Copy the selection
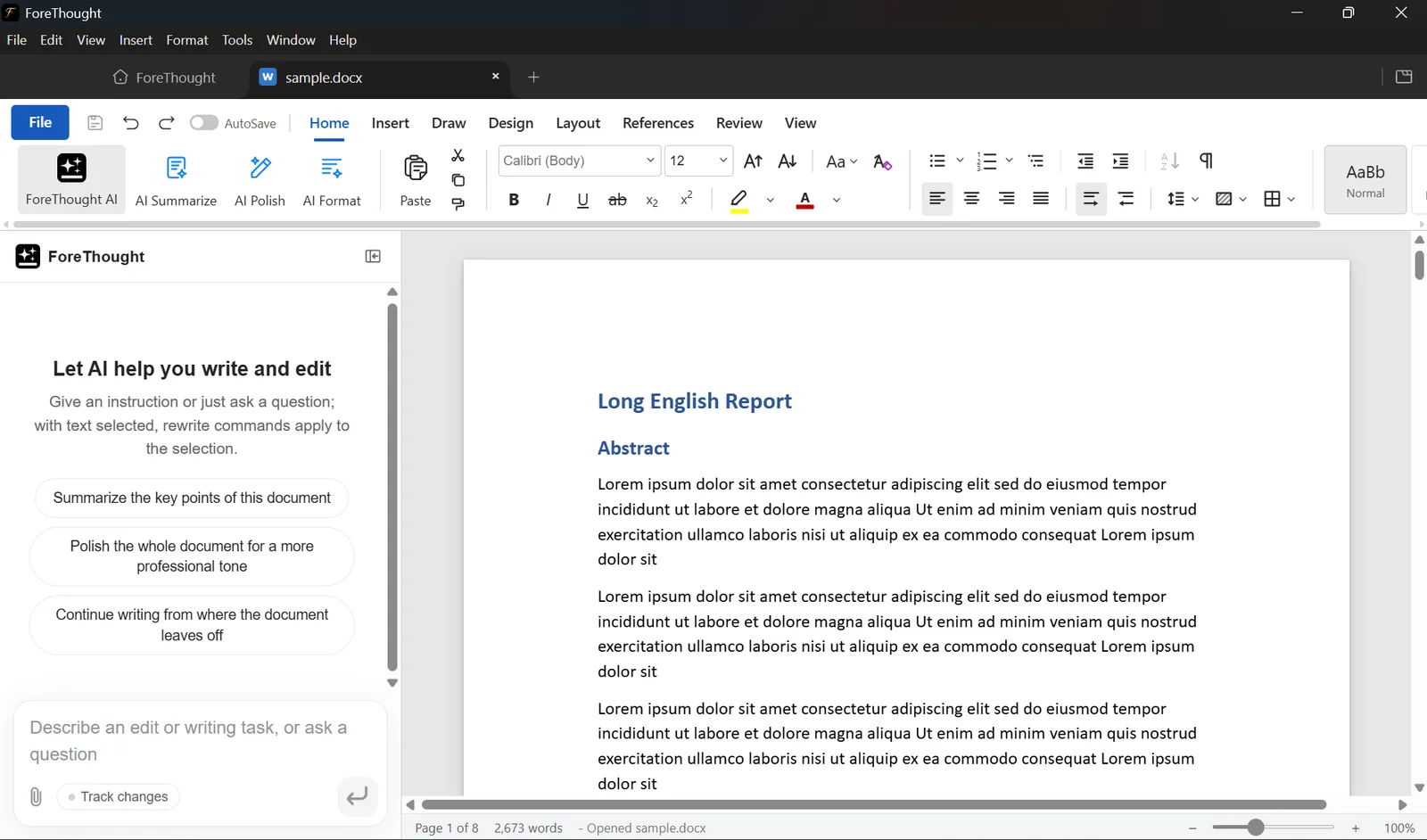The height and width of the screenshot is (840, 1427). coord(458,180)
